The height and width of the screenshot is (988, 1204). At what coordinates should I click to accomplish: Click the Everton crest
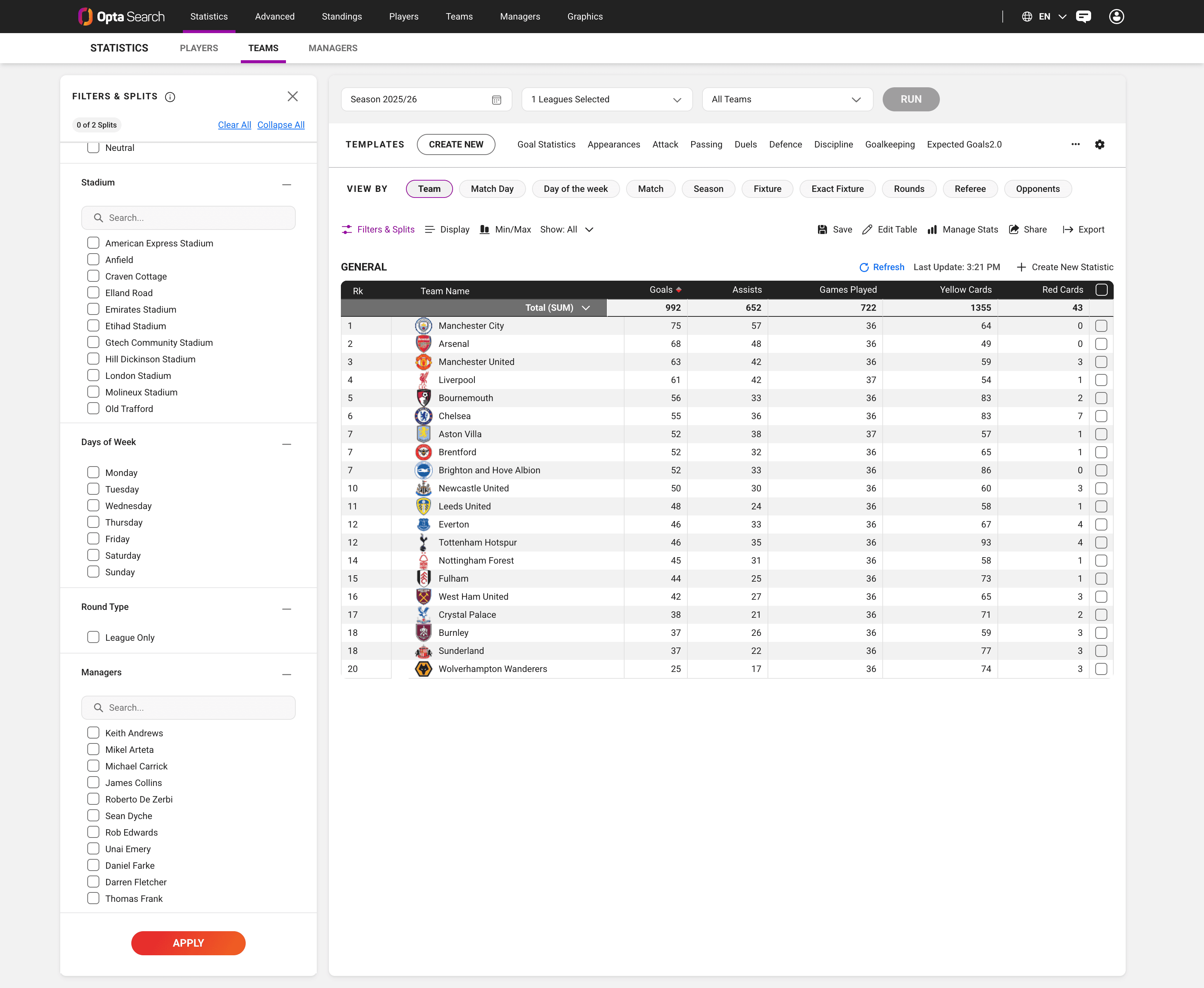(x=423, y=524)
